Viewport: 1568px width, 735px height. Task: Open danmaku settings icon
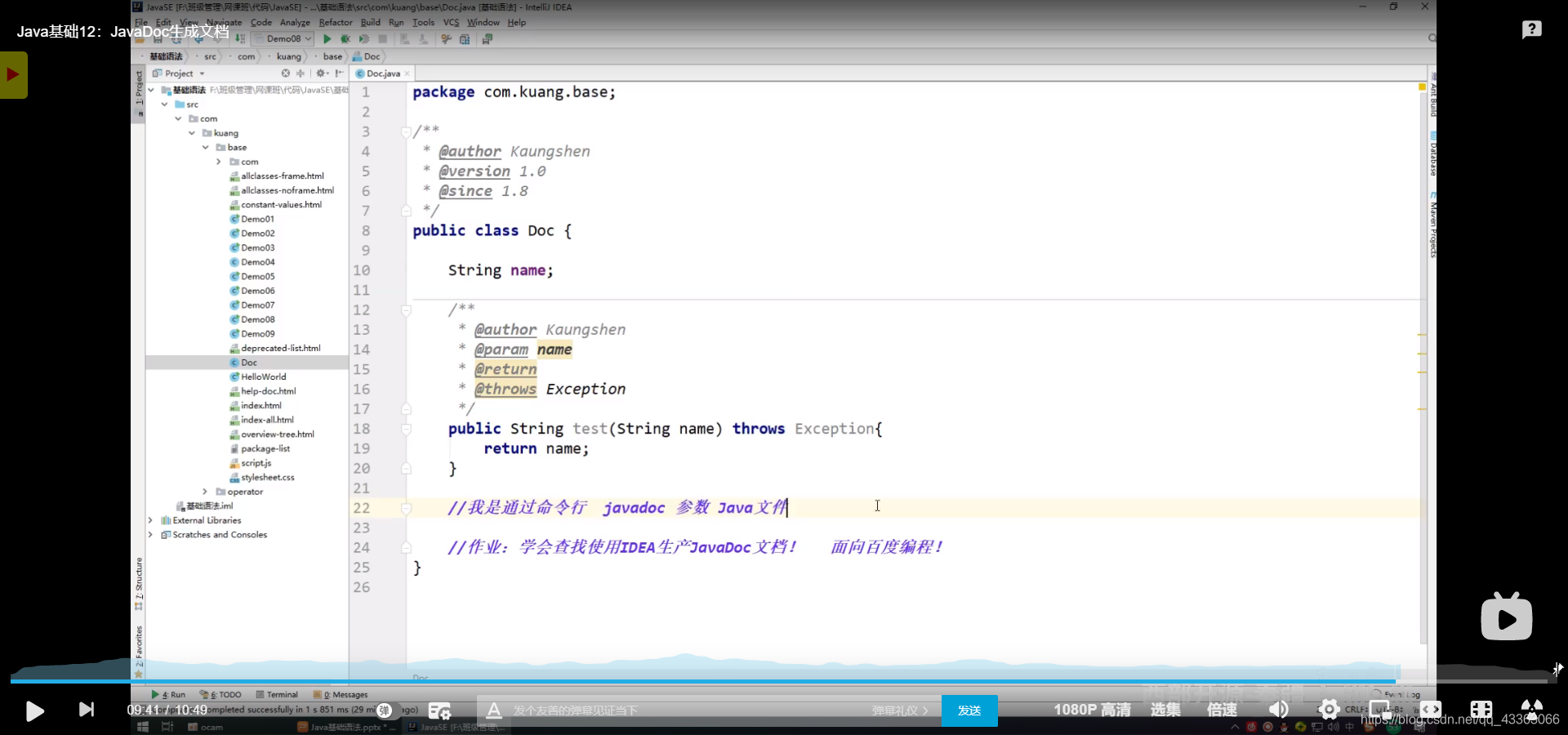coord(439,710)
